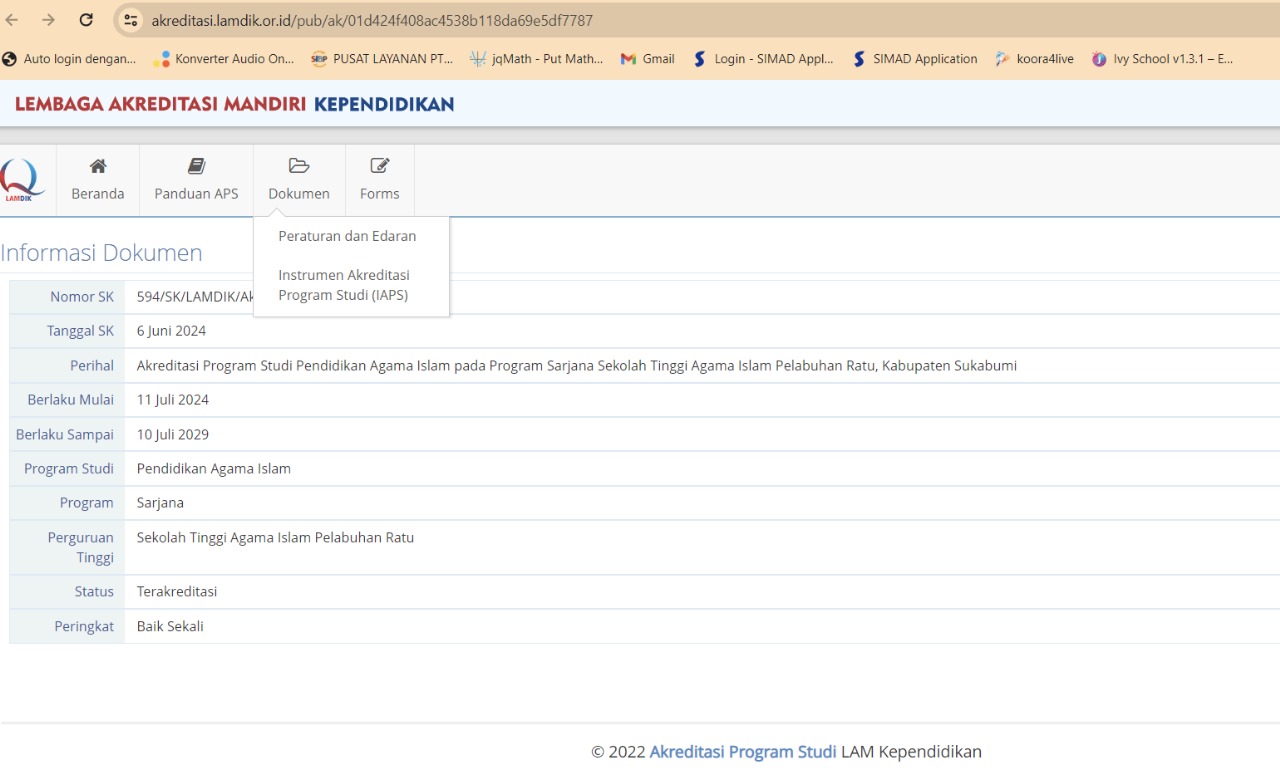The image size is (1280, 779).
Task: Open the 'Konverter Audio On...' bookmark
Action: [223, 59]
